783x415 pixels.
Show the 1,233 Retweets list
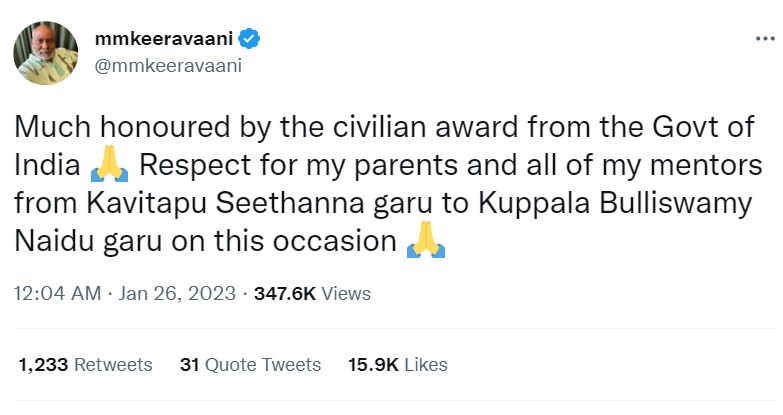pos(85,365)
